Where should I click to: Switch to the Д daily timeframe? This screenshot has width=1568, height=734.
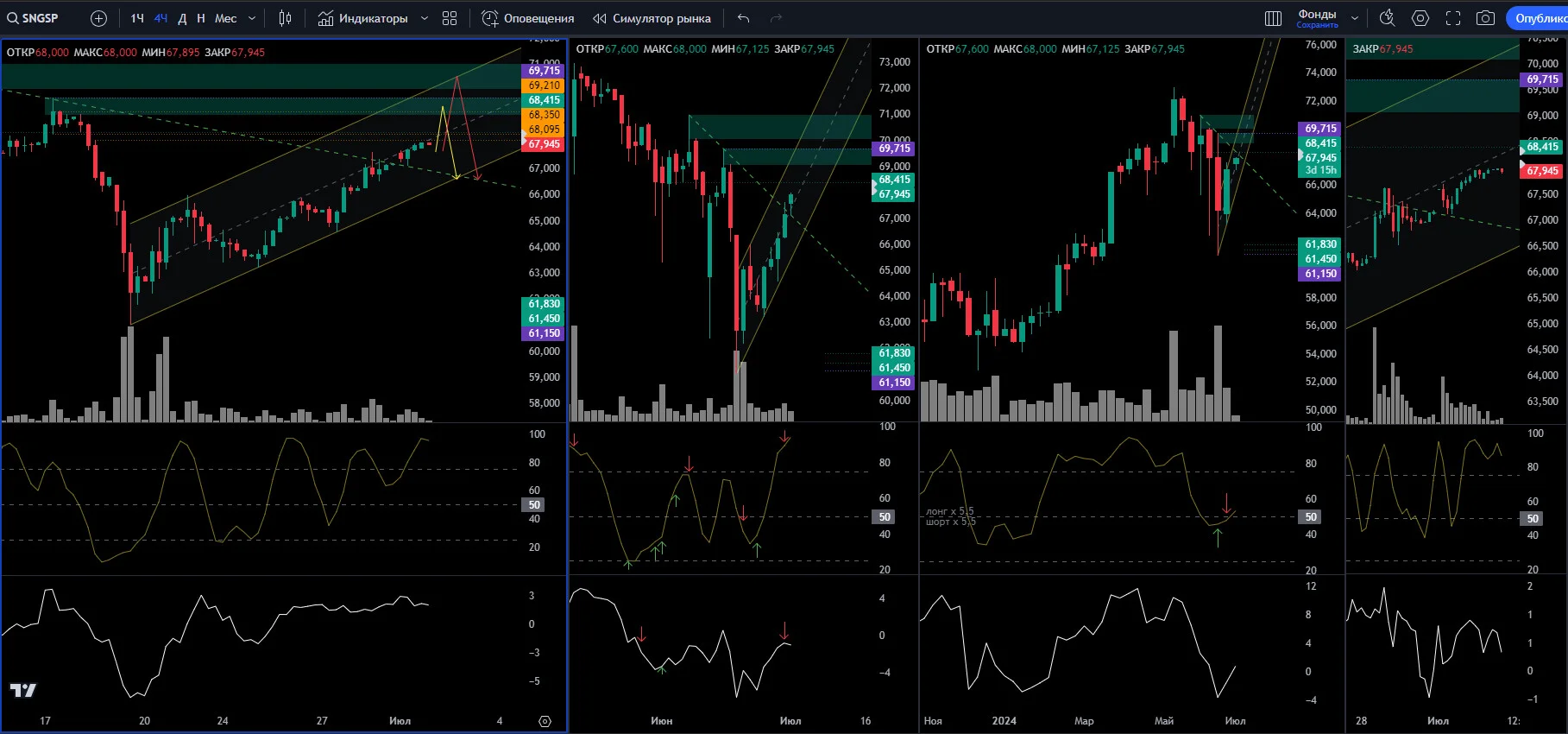click(182, 18)
